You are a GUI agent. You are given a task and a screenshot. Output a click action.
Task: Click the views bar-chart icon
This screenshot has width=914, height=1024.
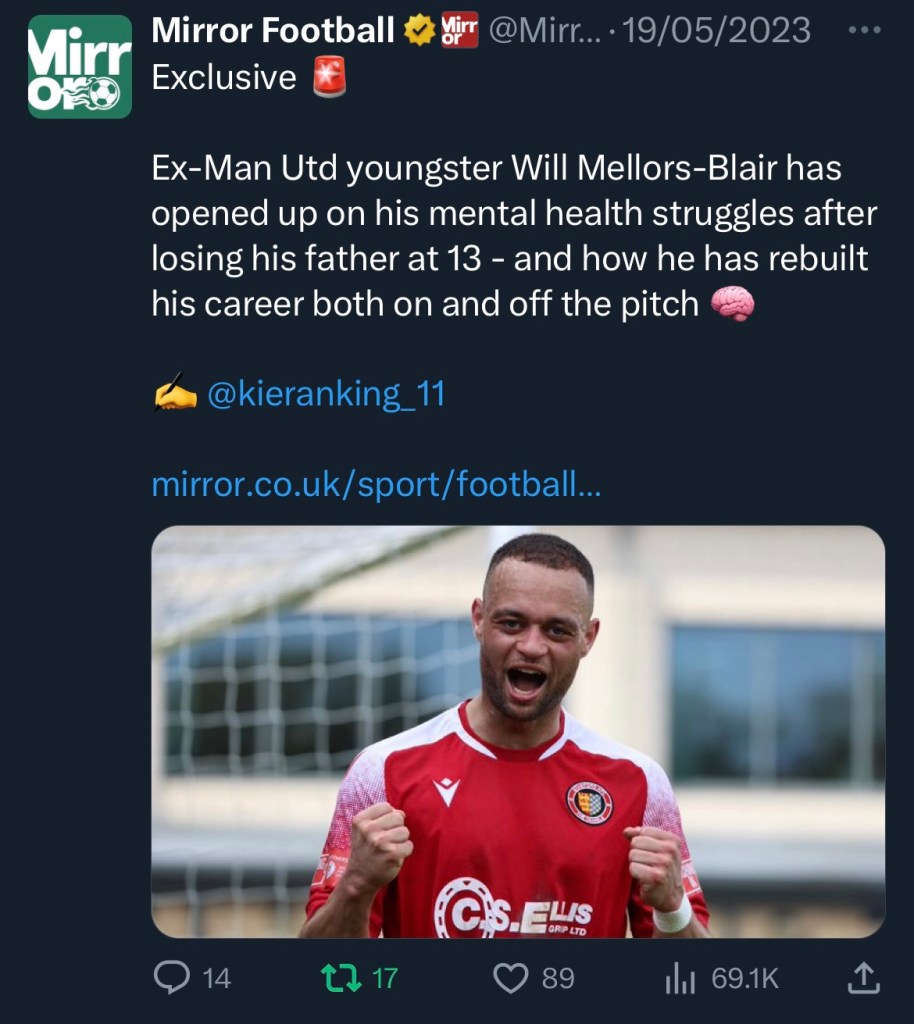coord(680,977)
